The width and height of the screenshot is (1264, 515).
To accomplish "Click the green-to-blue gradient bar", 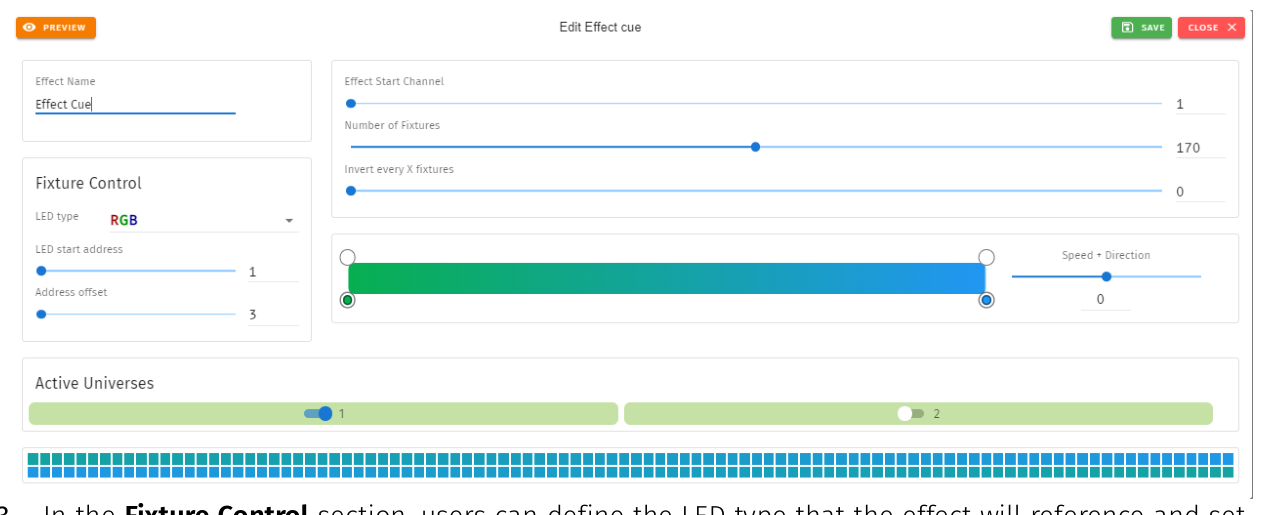I will (667, 279).
